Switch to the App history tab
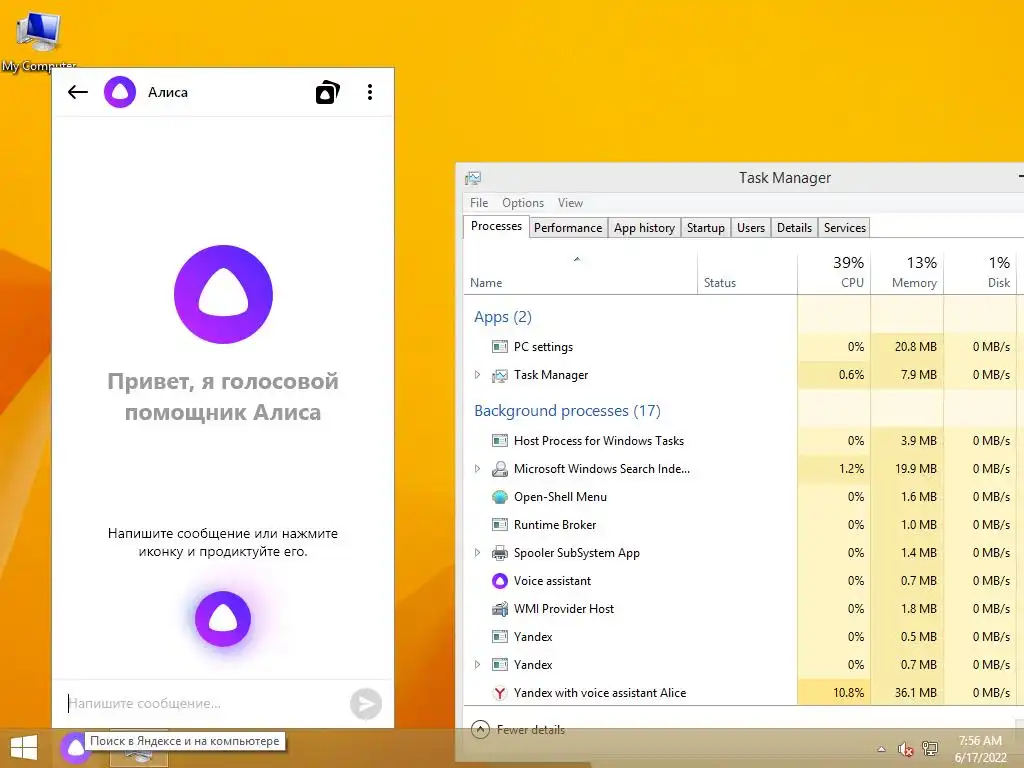 [644, 227]
